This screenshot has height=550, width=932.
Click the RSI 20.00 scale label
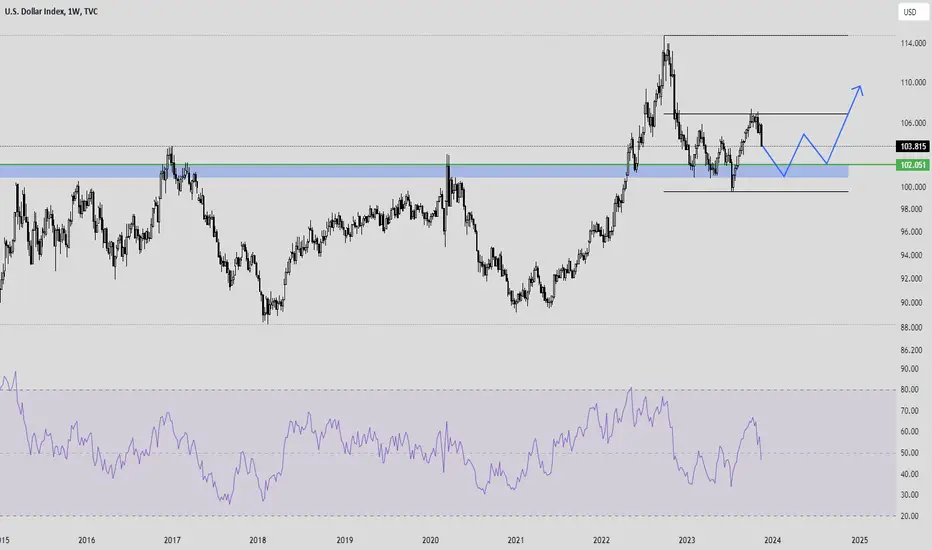pyautogui.click(x=909, y=516)
